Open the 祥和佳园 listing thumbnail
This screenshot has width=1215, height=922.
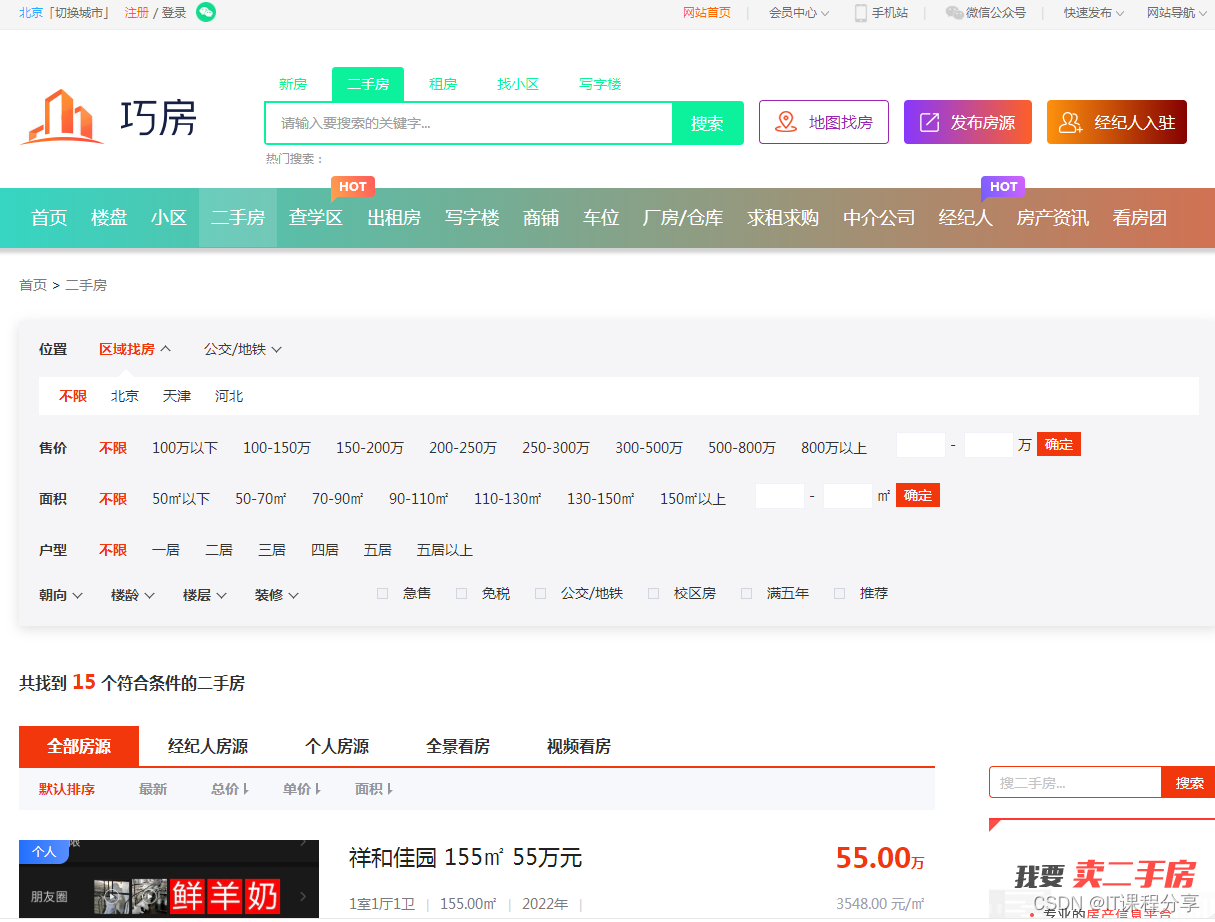tap(169, 879)
